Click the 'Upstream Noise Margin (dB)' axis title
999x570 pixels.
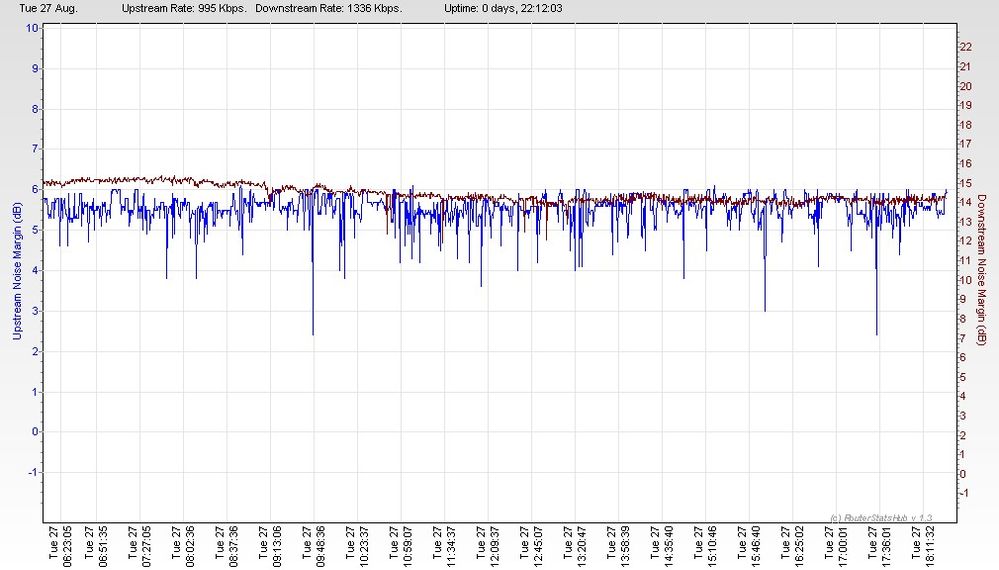[x=17, y=271]
